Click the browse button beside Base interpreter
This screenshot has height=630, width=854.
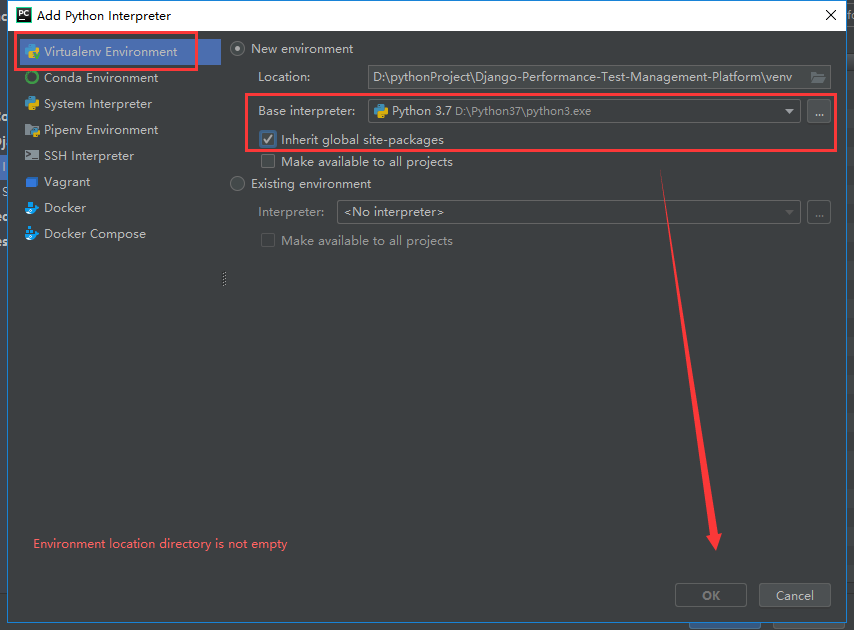[819, 112]
